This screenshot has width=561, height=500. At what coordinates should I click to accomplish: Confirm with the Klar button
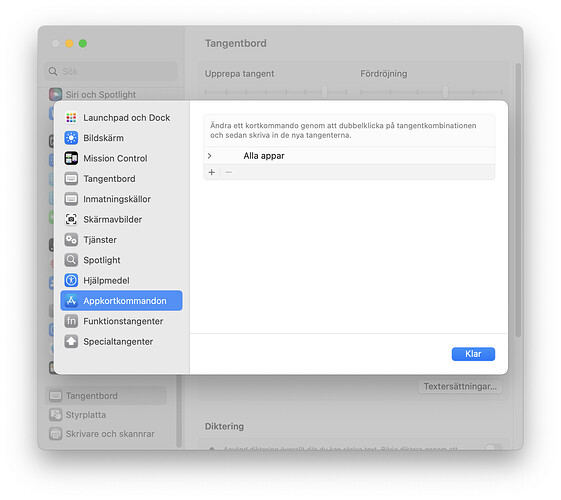[x=473, y=354]
